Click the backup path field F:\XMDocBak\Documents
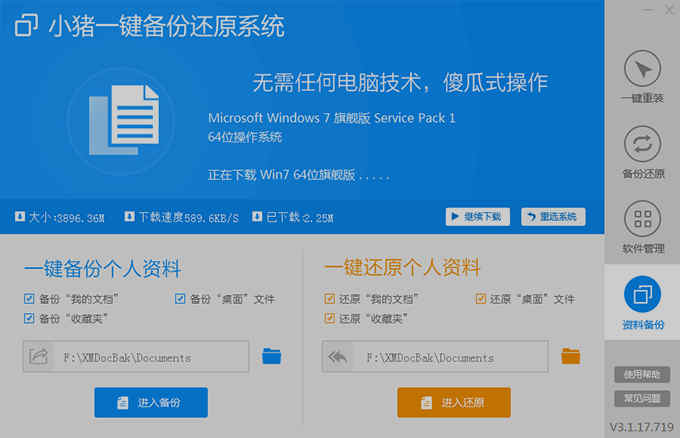Image resolution: width=680 pixels, height=438 pixels. point(136,356)
